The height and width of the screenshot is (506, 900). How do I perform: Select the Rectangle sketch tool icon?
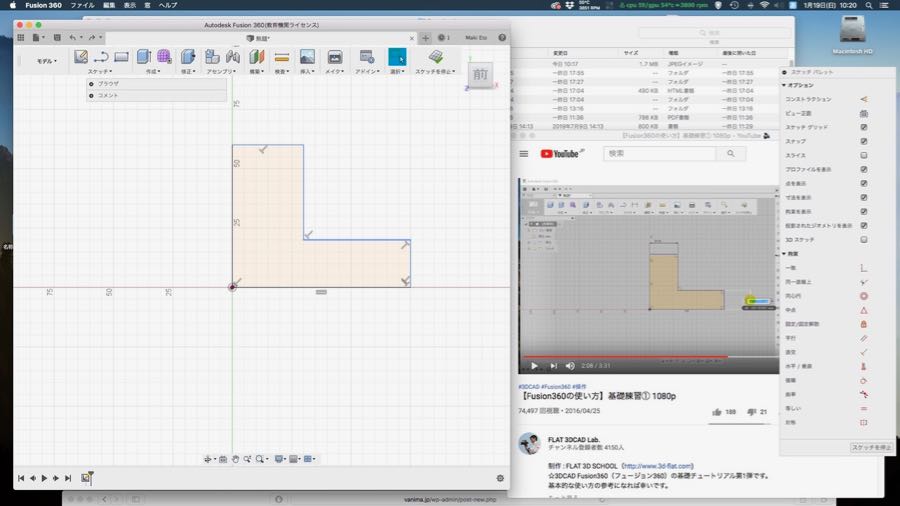pos(121,57)
